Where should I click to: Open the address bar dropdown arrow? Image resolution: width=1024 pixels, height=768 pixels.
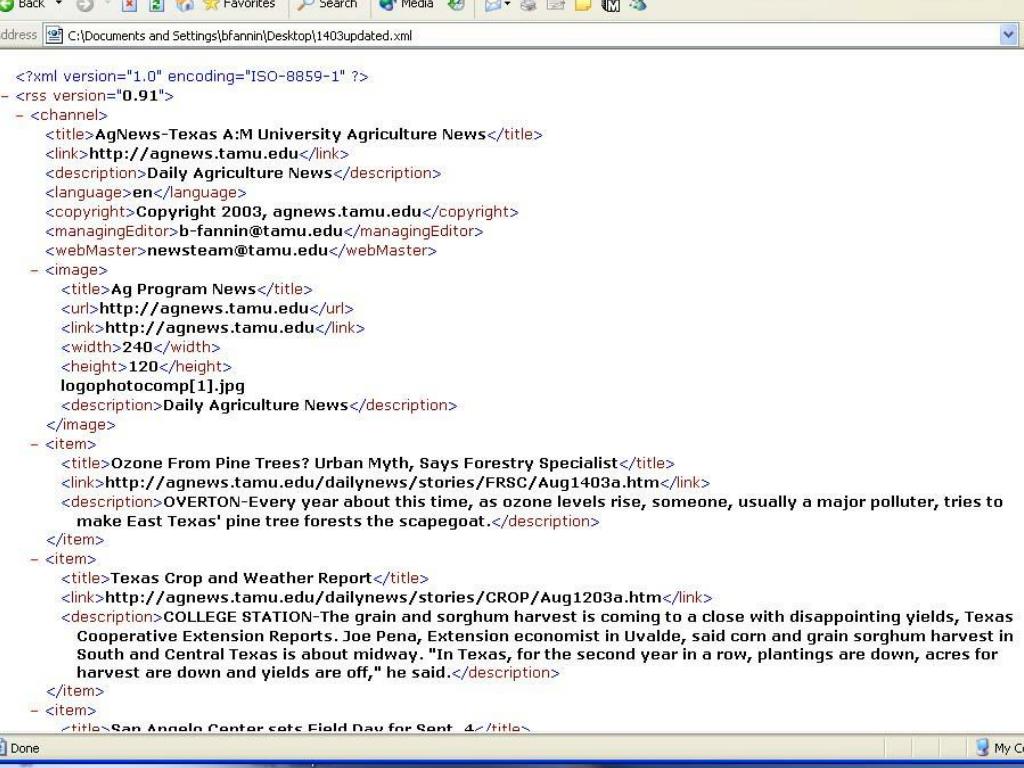pos(1008,35)
